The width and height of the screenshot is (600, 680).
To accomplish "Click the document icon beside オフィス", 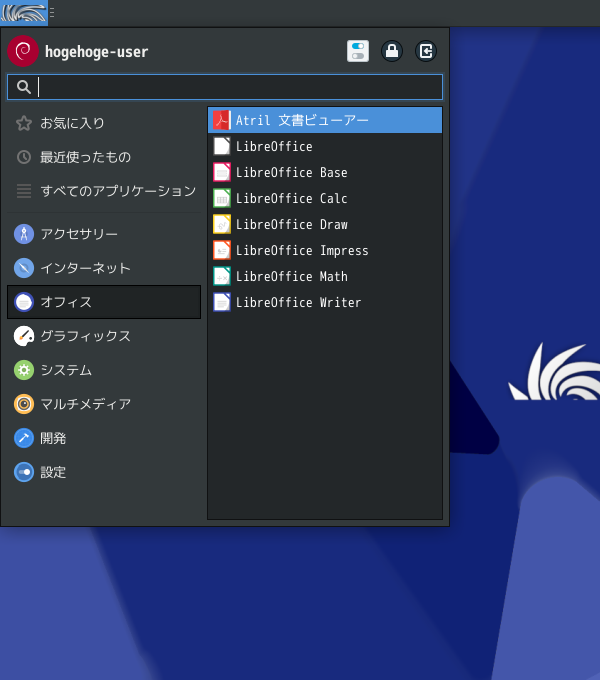I will pyautogui.click(x=24, y=302).
